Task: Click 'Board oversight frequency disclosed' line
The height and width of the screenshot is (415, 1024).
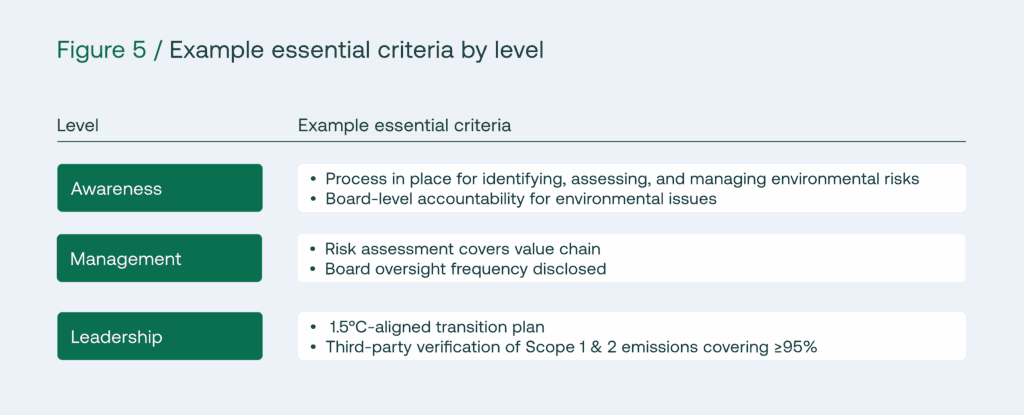Action: coord(458,269)
